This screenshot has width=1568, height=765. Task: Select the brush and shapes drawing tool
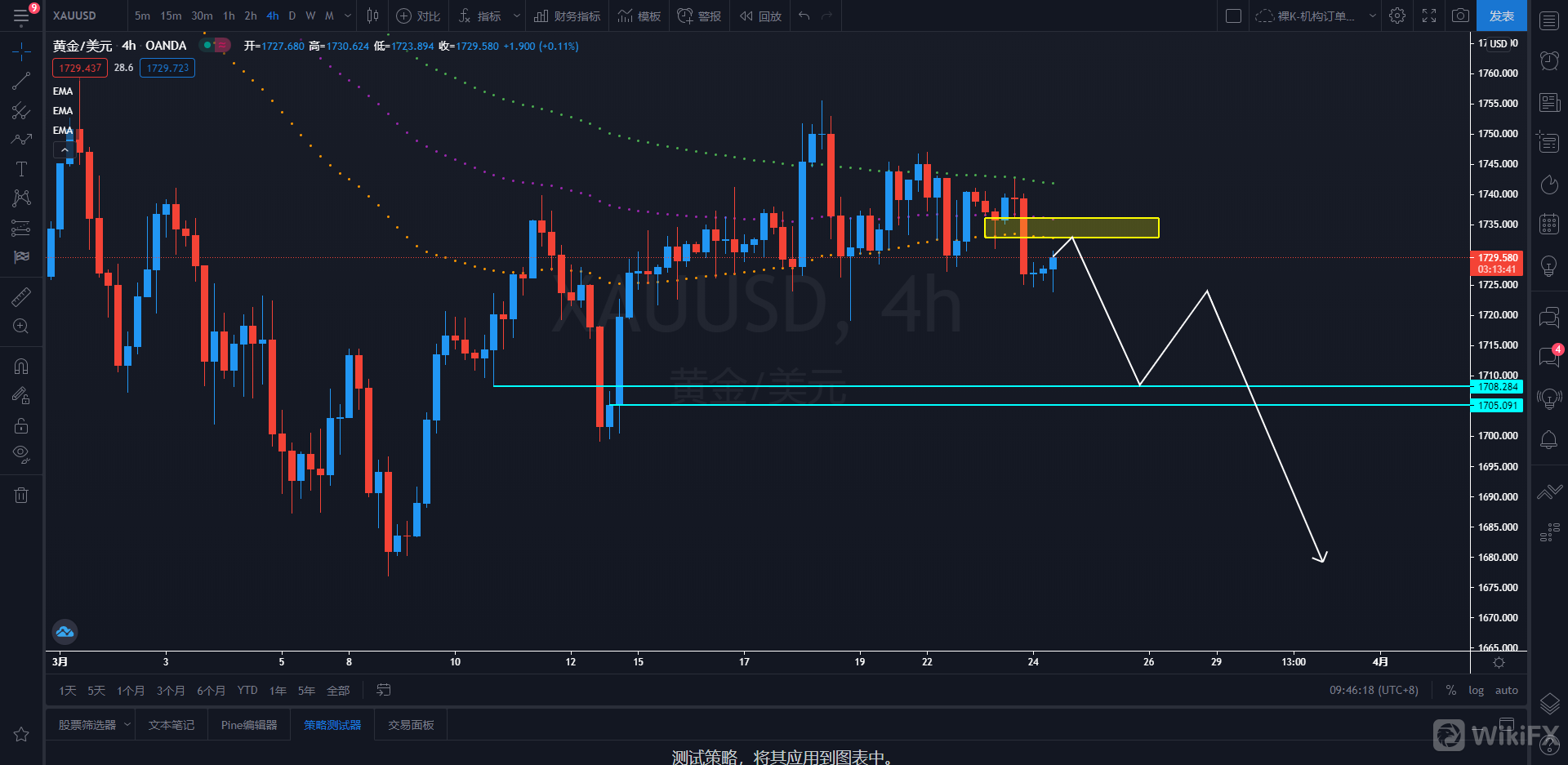coord(21,140)
